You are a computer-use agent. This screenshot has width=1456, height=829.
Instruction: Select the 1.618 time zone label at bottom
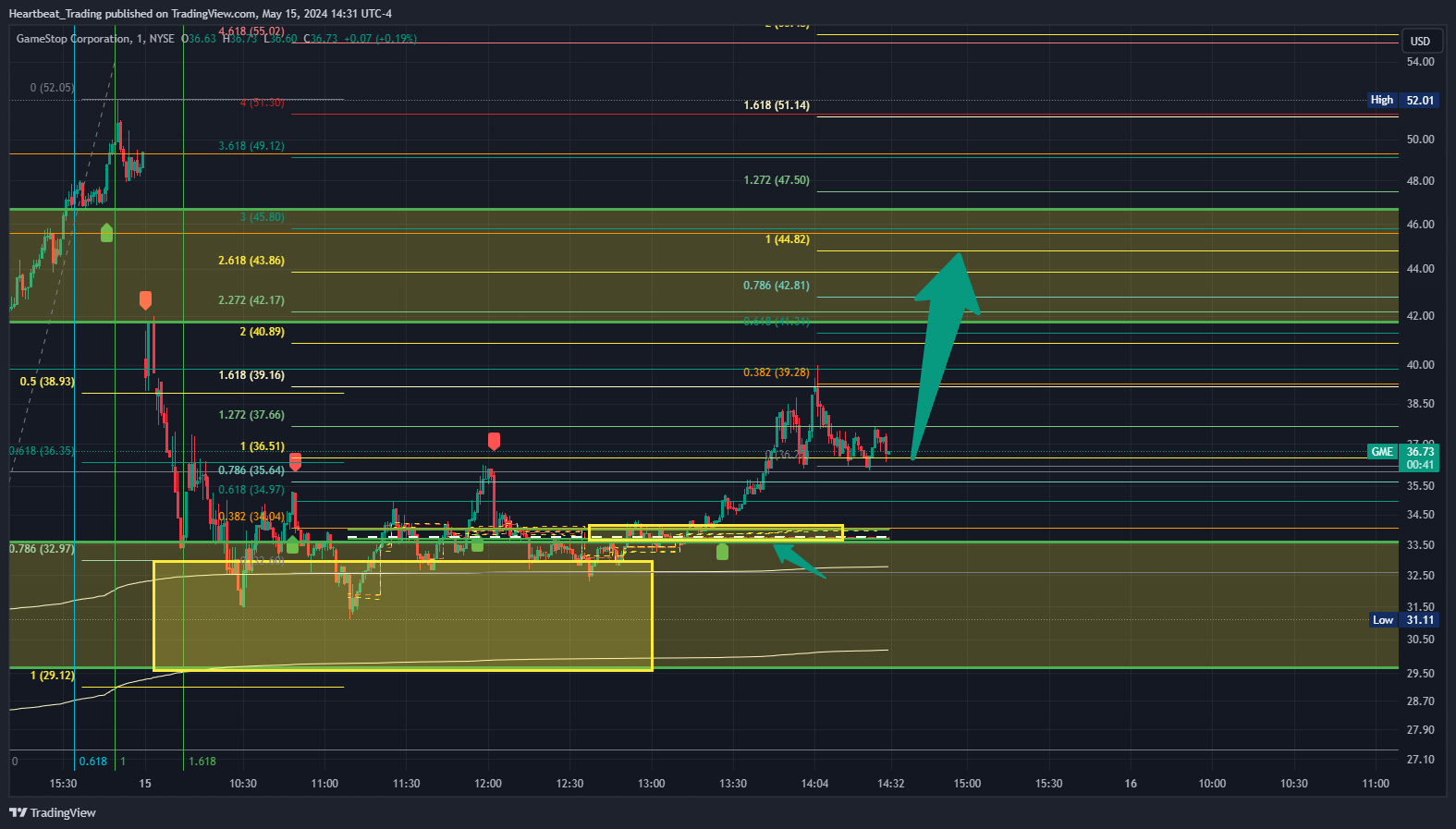(202, 762)
